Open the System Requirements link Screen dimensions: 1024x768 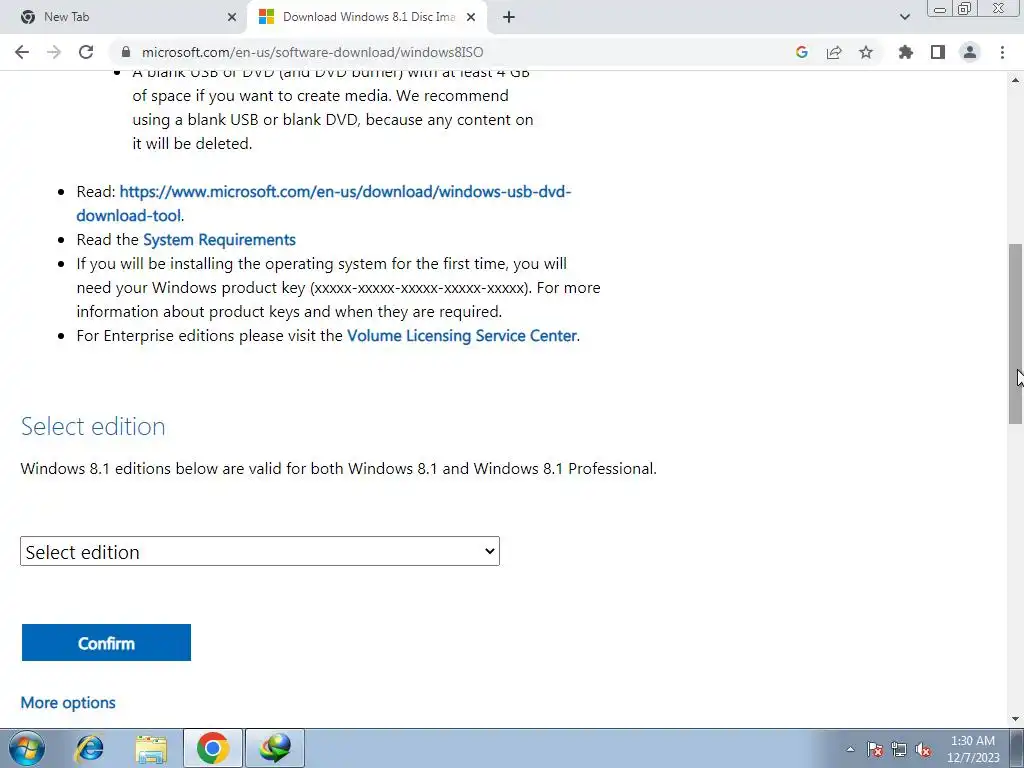pyautogui.click(x=219, y=240)
